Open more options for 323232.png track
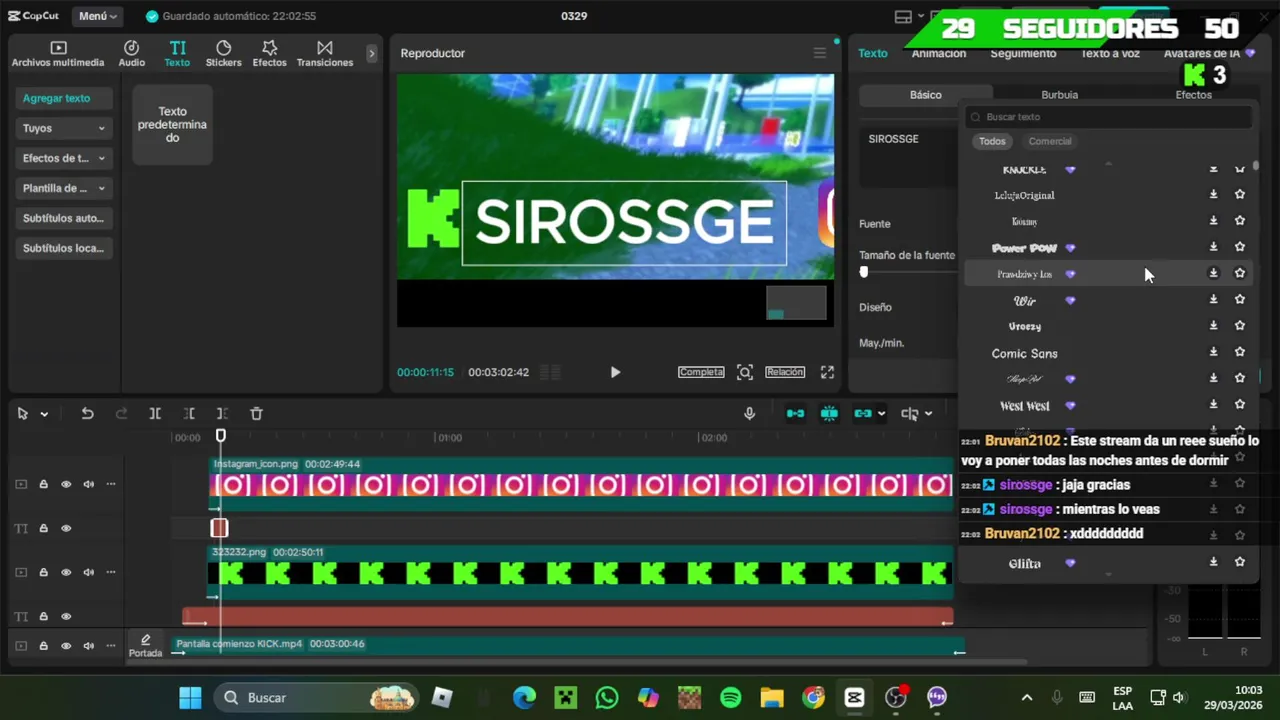Image resolution: width=1280 pixels, height=720 pixels. pyautogui.click(x=111, y=572)
